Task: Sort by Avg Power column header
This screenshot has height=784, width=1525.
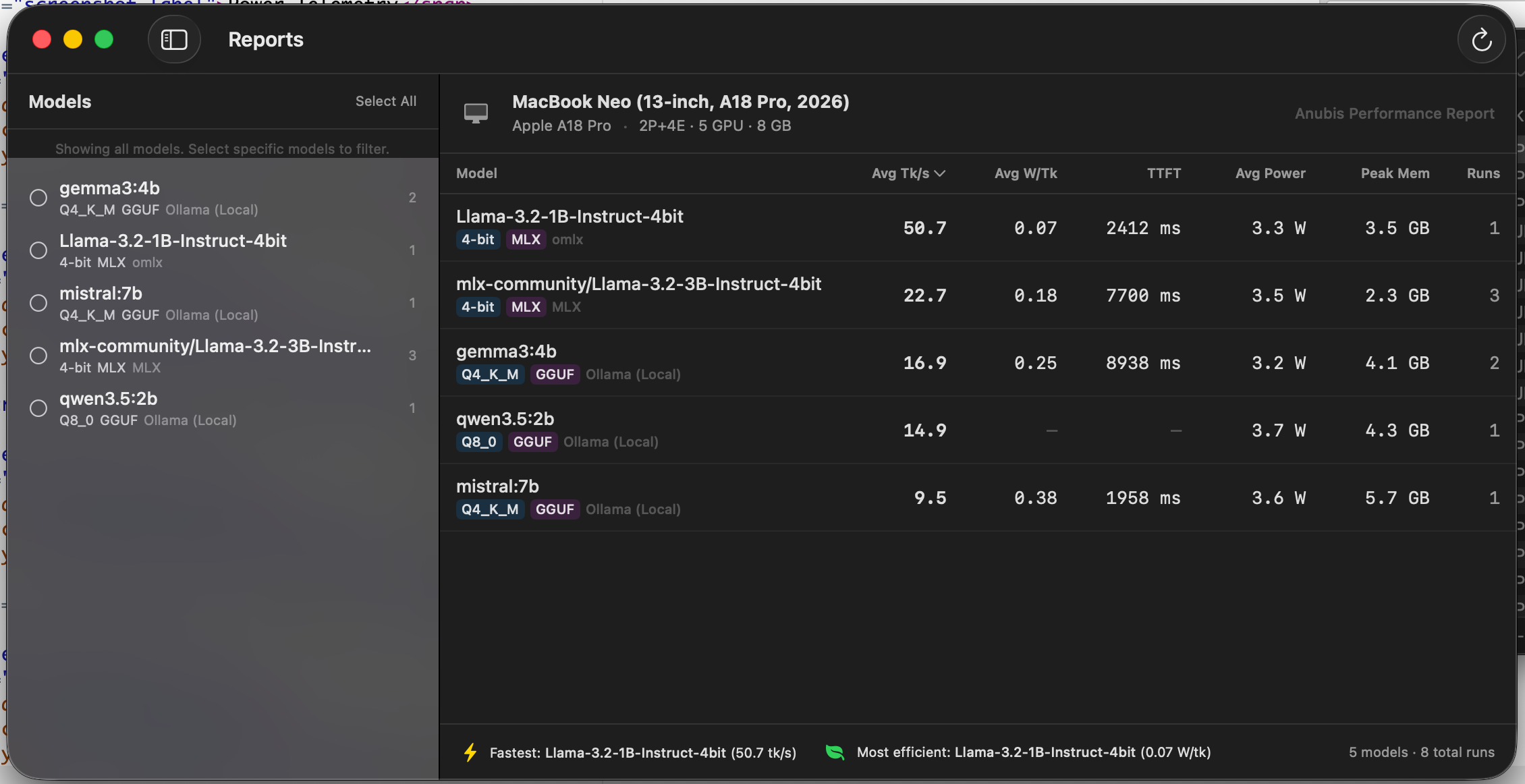Action: click(x=1270, y=173)
